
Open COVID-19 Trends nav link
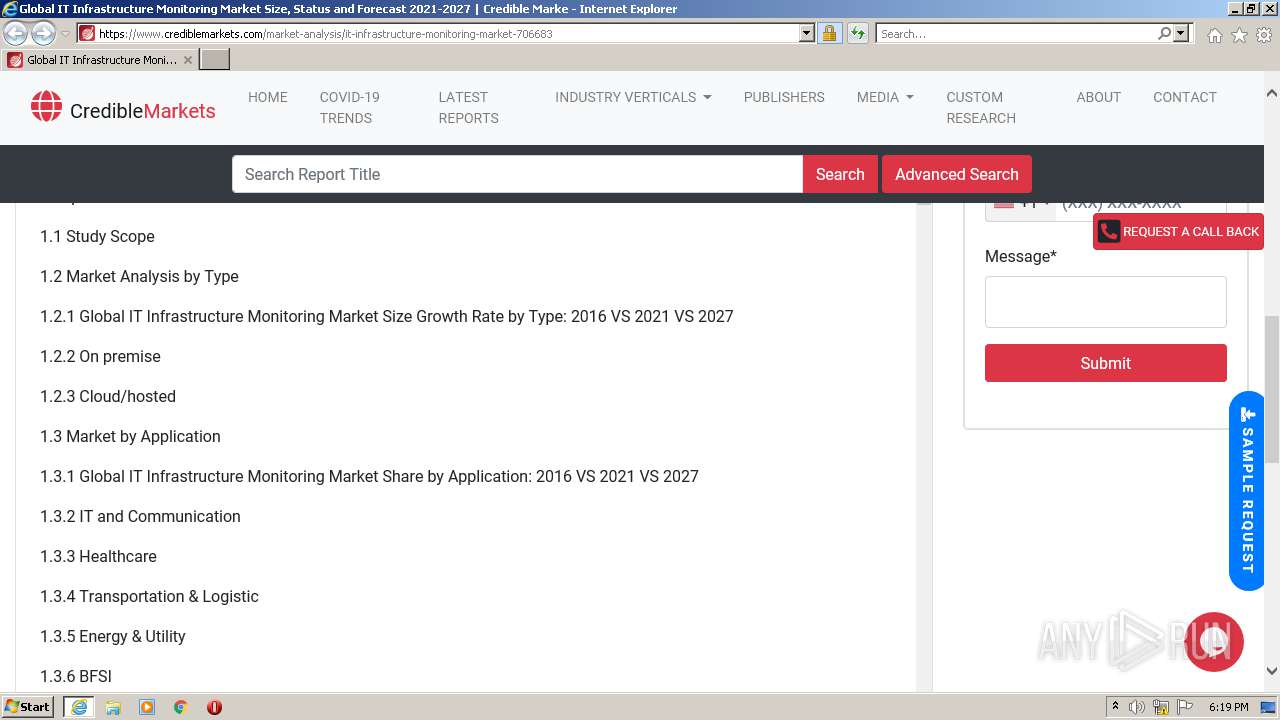coord(350,107)
